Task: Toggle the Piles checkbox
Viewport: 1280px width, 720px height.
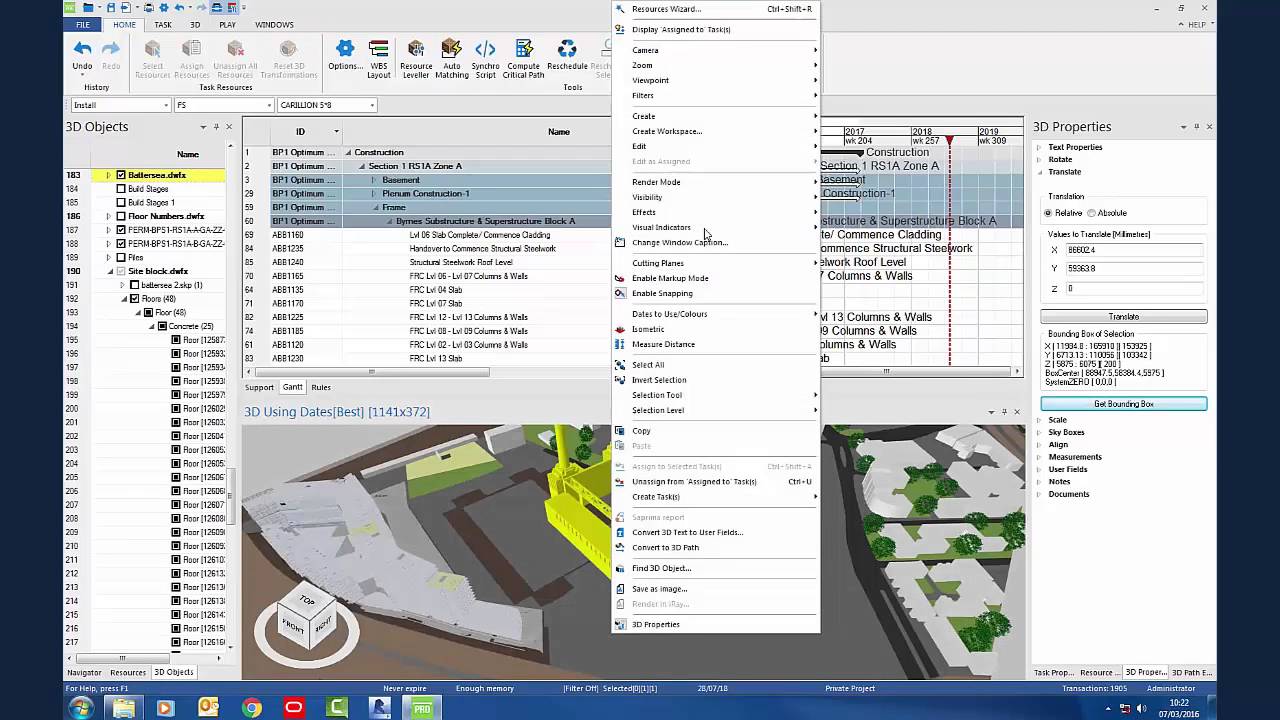Action: (121, 258)
